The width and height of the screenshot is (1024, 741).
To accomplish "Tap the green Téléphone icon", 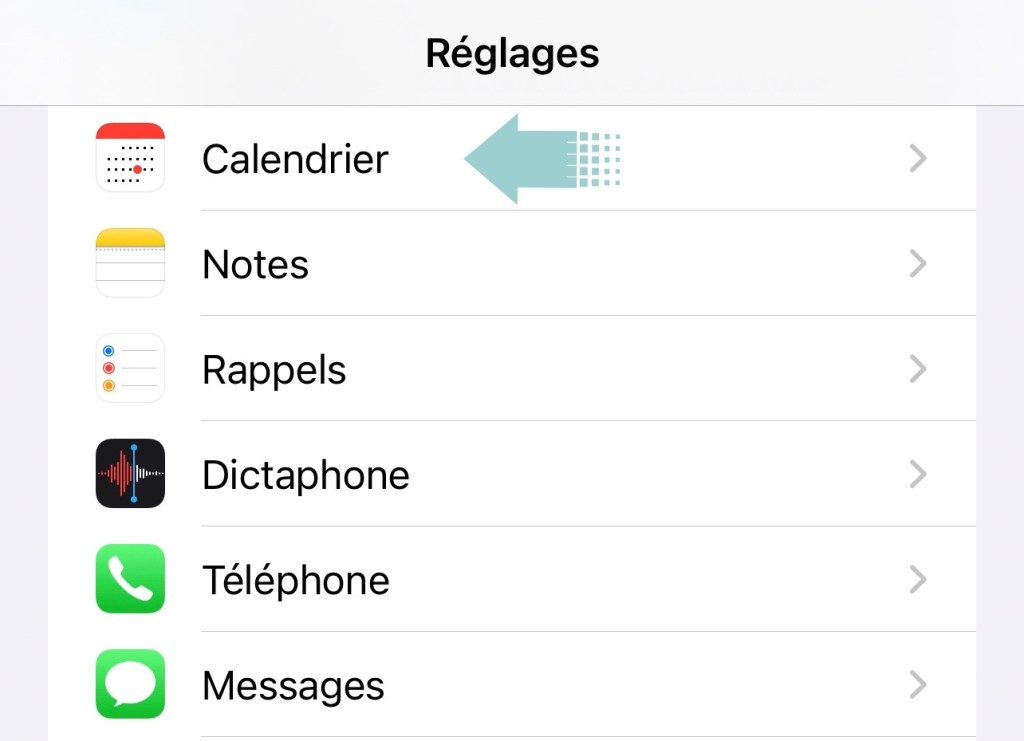I will click(x=130, y=579).
